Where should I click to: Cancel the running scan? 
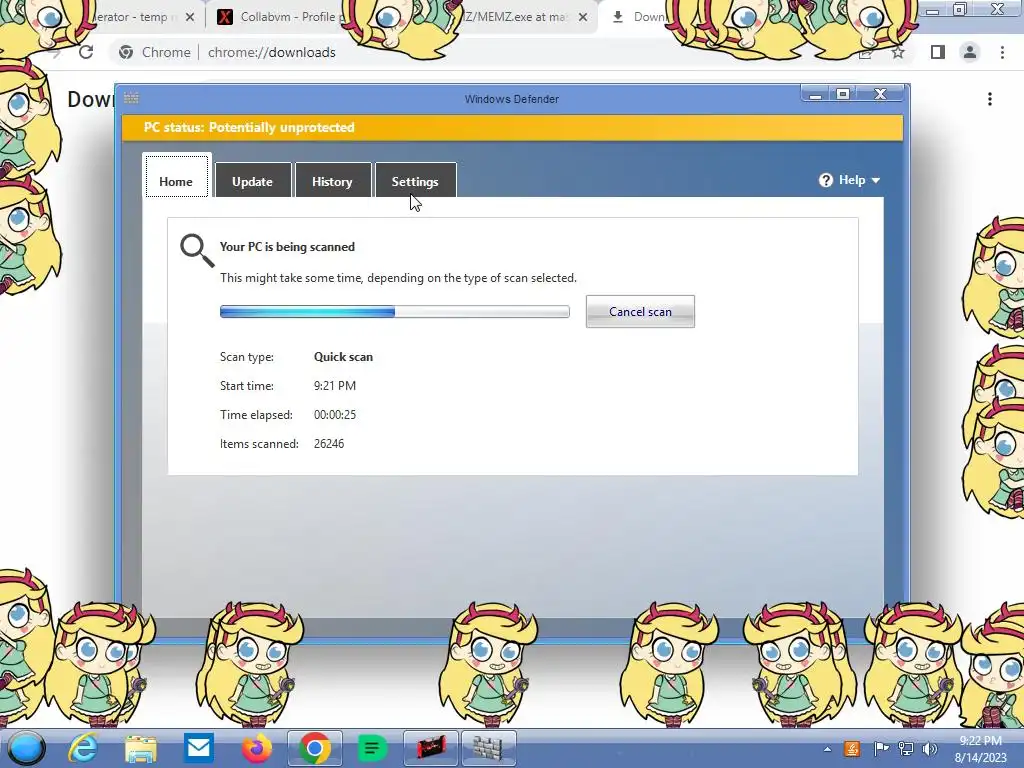click(x=640, y=312)
